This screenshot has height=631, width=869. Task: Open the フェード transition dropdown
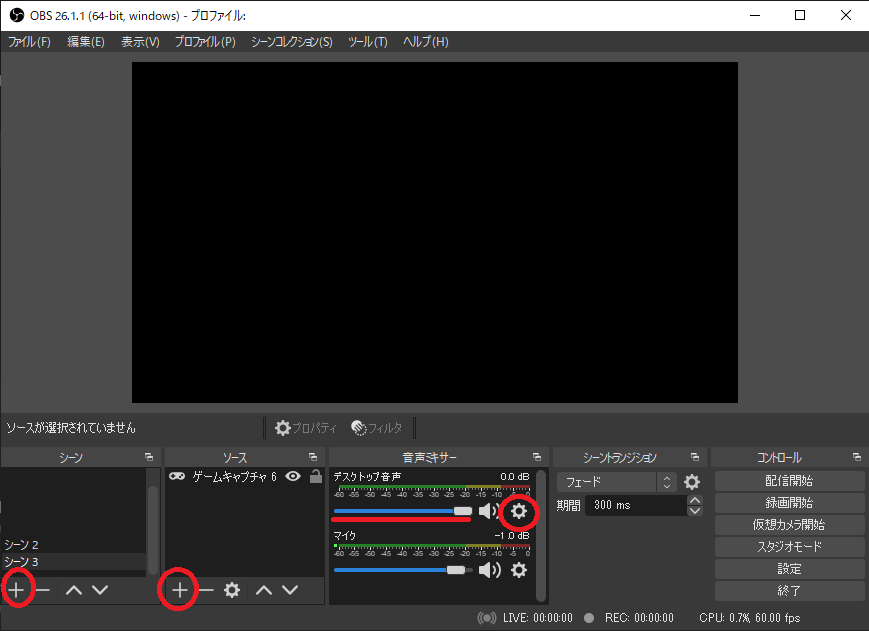click(x=616, y=482)
